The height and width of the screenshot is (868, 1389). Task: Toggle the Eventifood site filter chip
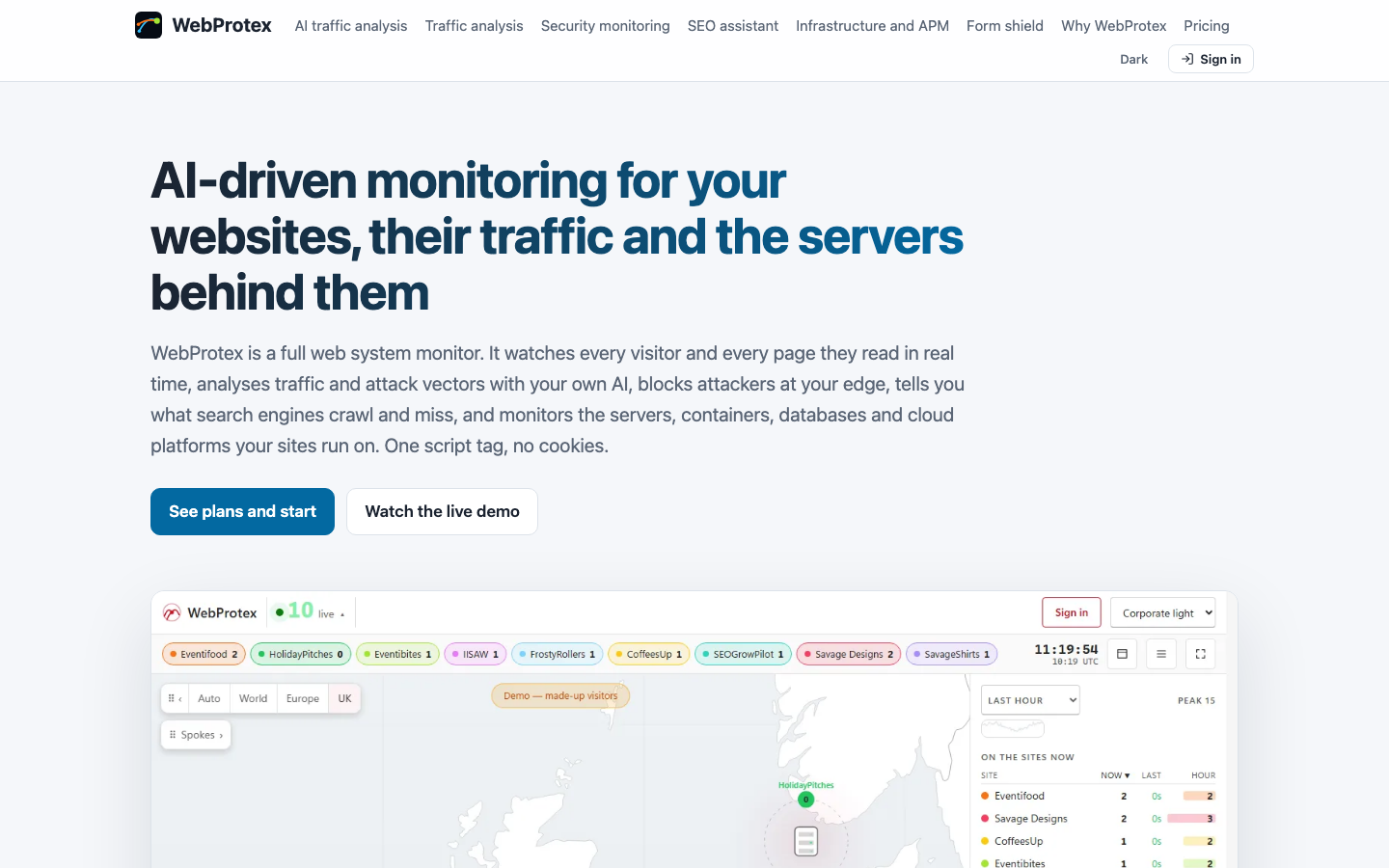204,654
